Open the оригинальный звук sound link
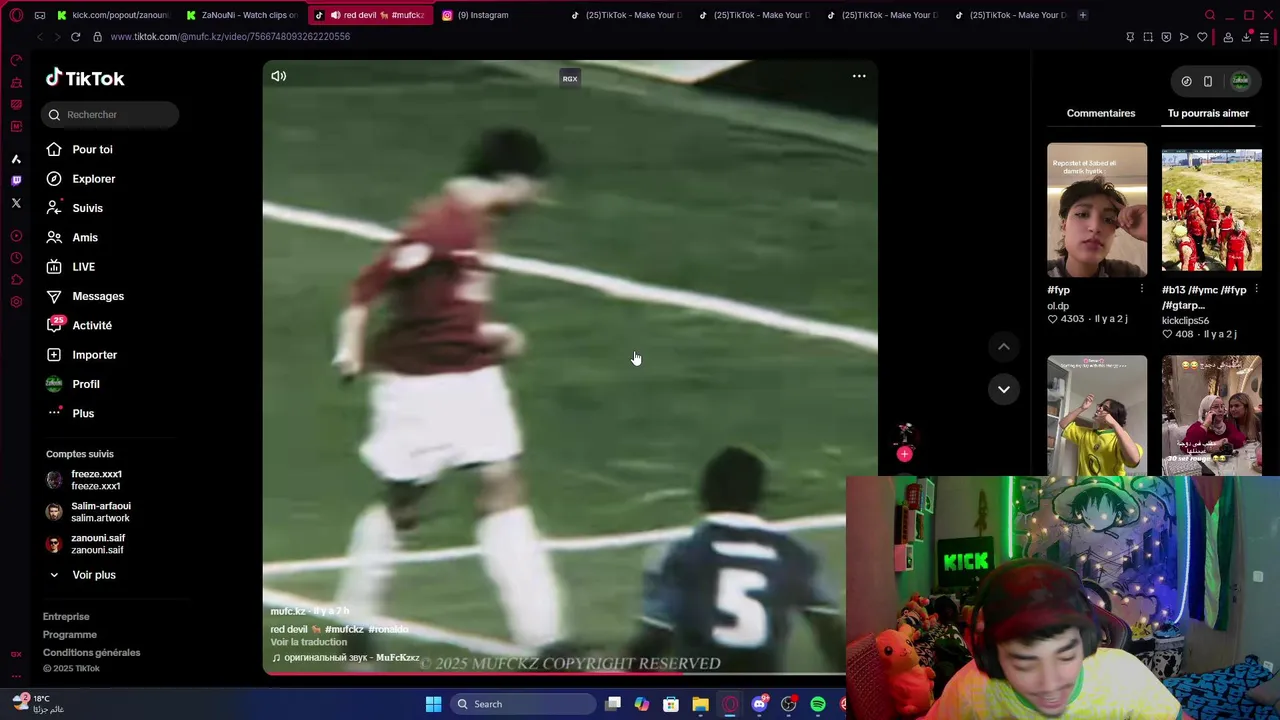Viewport: 1280px width, 720px height. [346, 658]
